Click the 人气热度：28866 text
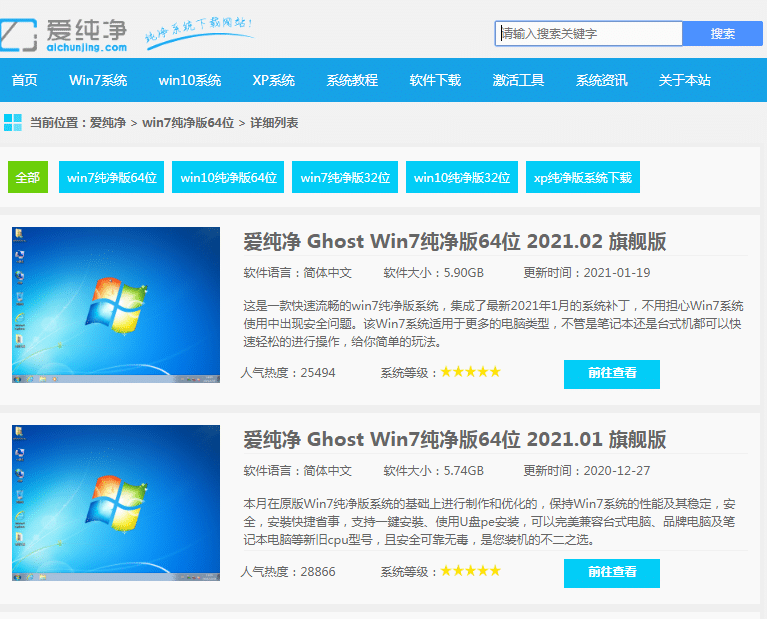 pos(288,572)
